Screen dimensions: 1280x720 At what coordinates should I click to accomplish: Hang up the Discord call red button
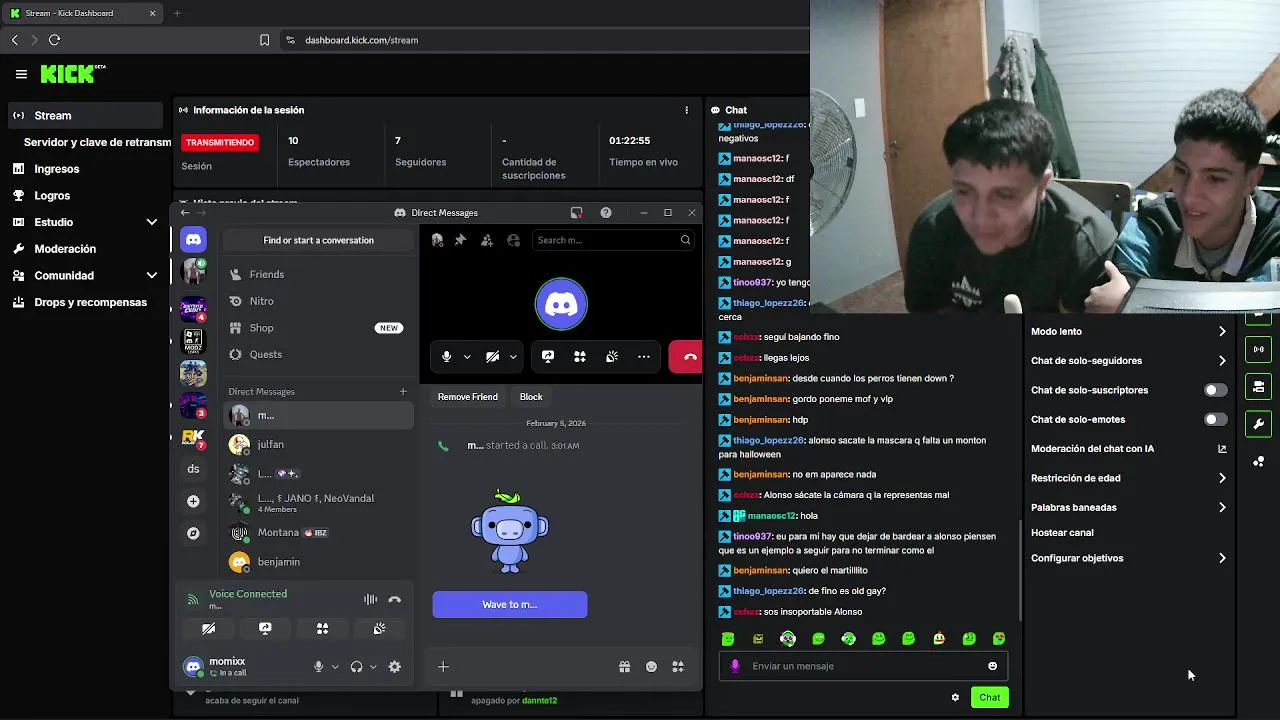pos(686,356)
